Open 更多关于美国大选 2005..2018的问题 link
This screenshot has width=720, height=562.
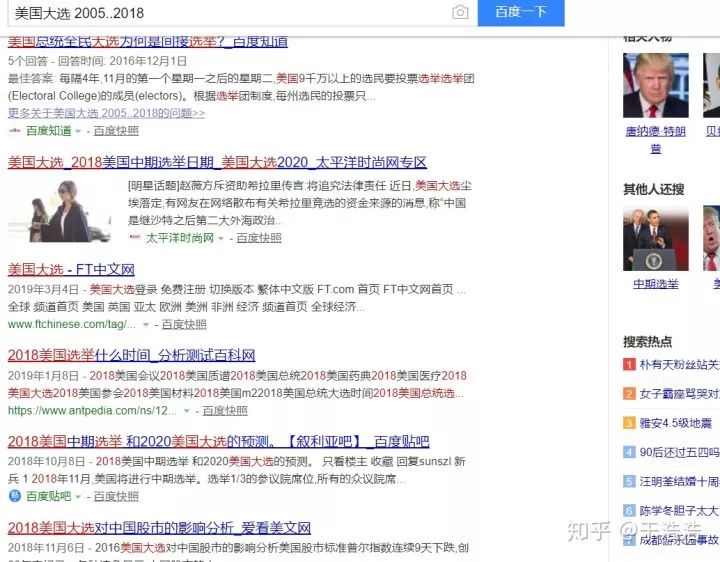pos(107,113)
